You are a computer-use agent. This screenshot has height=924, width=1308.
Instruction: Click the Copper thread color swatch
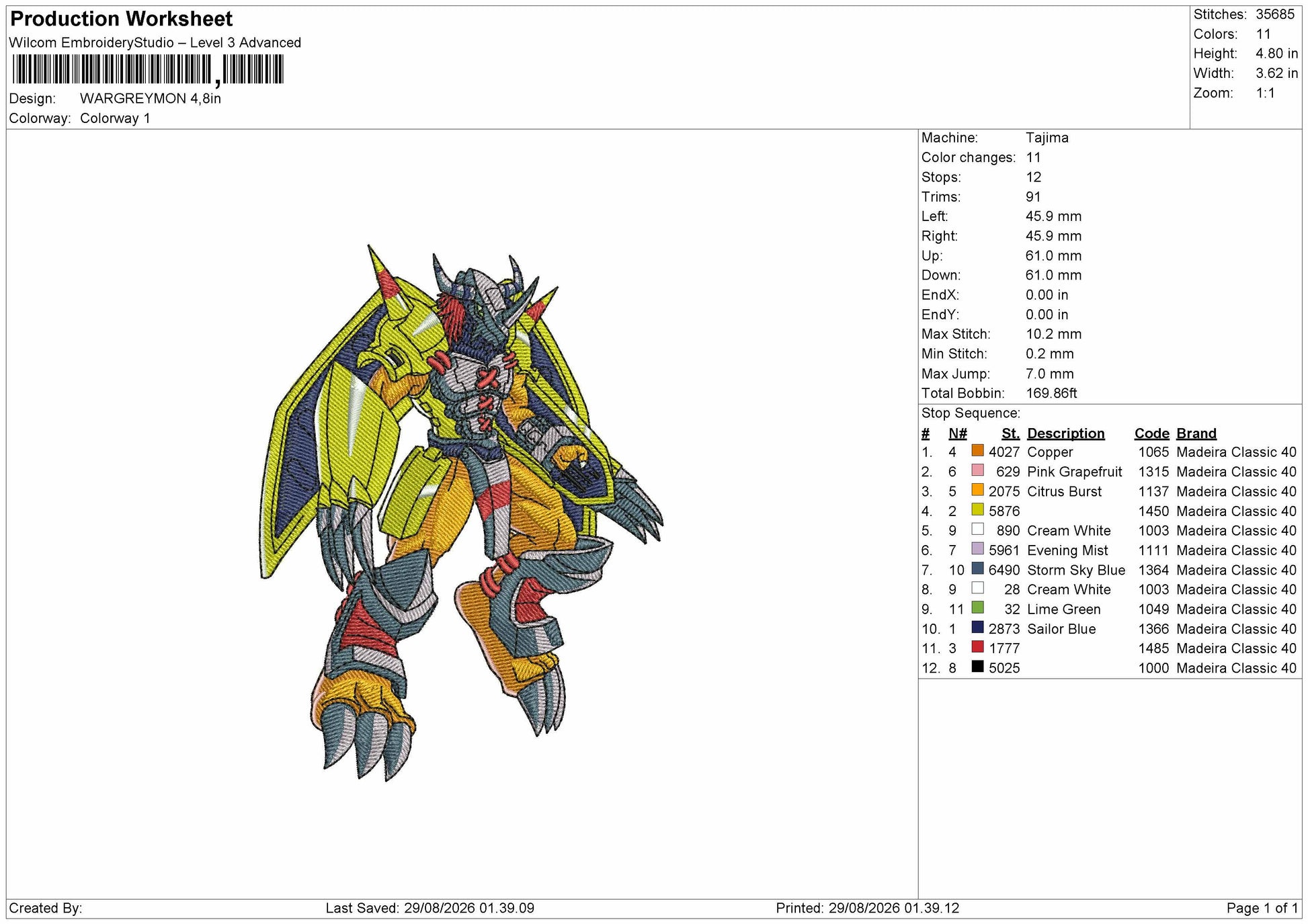pos(977,451)
